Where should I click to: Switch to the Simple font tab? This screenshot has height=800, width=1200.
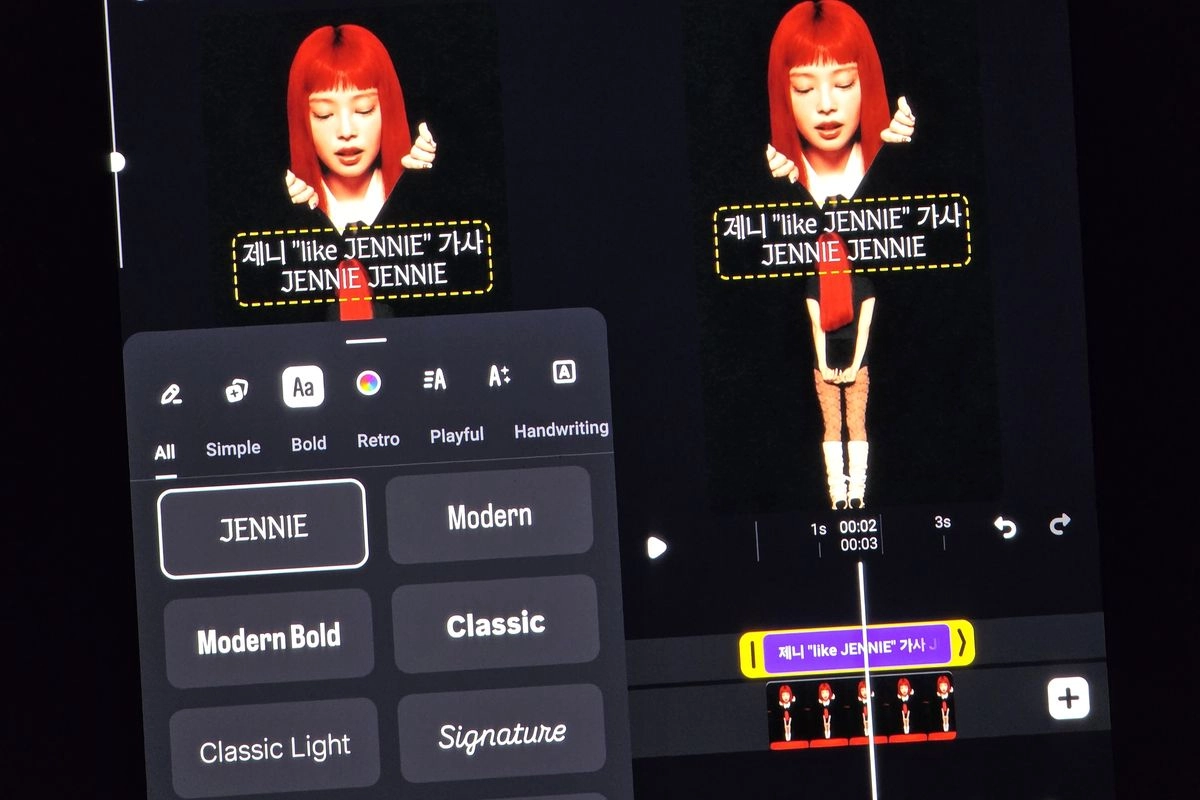(233, 448)
